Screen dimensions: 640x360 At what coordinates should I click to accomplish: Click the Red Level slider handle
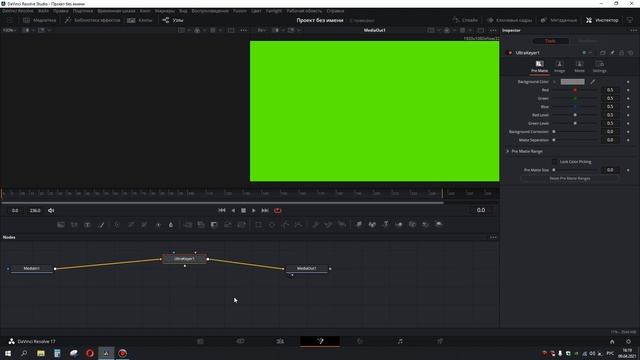coord(575,115)
